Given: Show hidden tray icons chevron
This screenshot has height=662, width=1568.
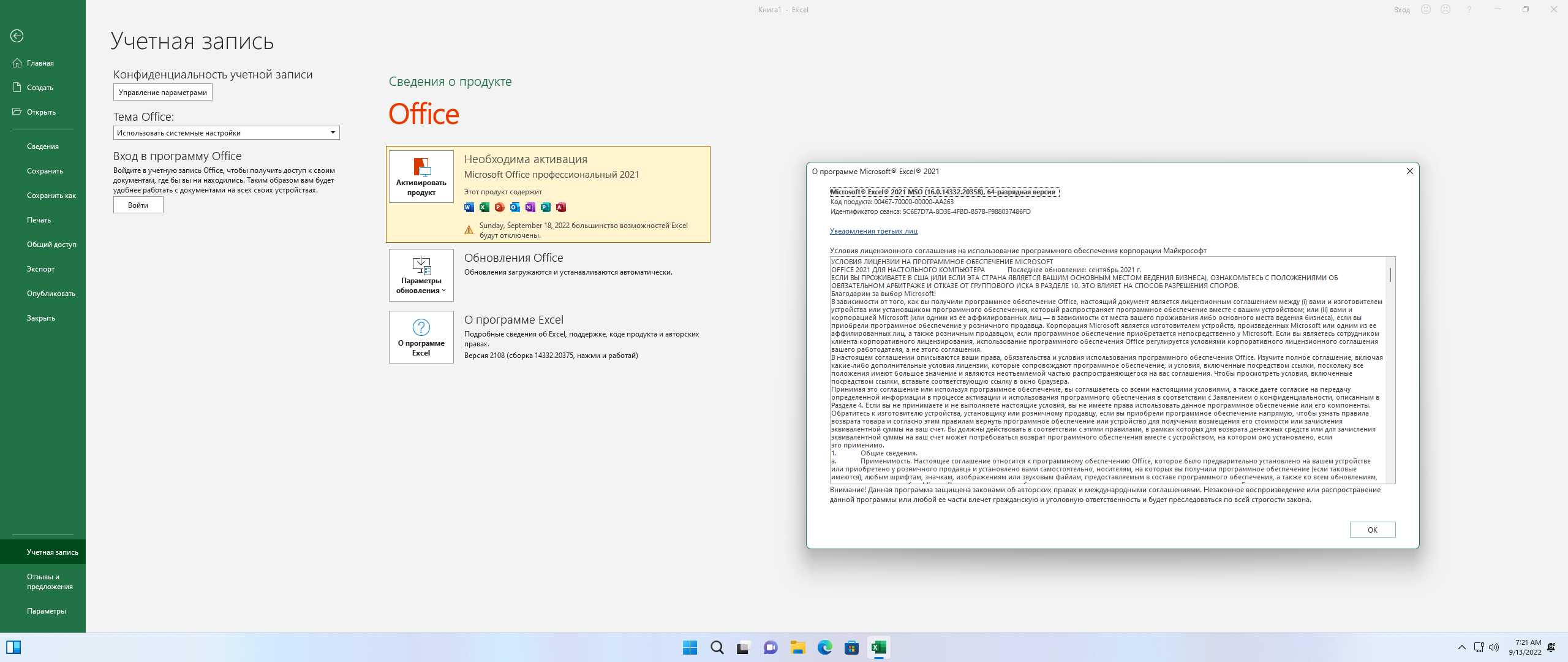Looking at the screenshot, I should coord(1461,647).
